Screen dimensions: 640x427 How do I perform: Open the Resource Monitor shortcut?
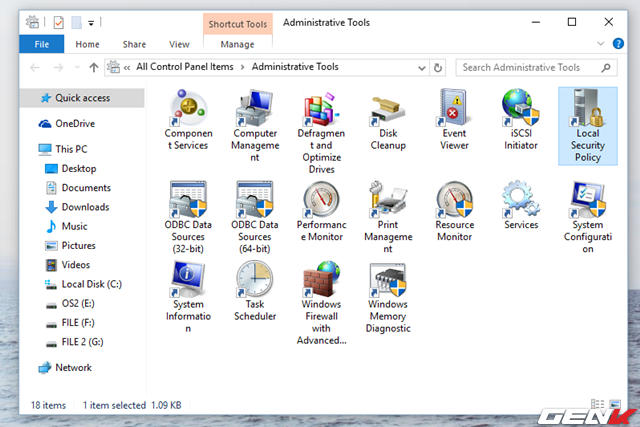[454, 211]
